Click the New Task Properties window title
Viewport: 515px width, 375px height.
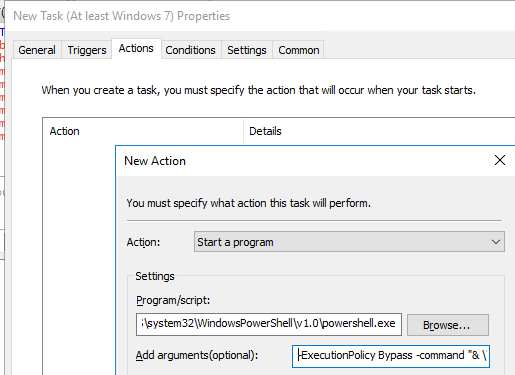click(122, 16)
